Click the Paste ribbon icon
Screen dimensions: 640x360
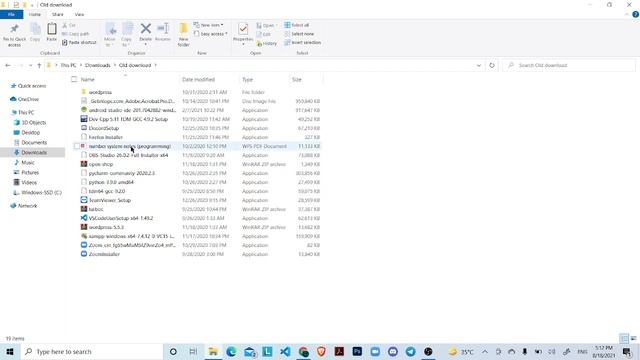[52, 32]
